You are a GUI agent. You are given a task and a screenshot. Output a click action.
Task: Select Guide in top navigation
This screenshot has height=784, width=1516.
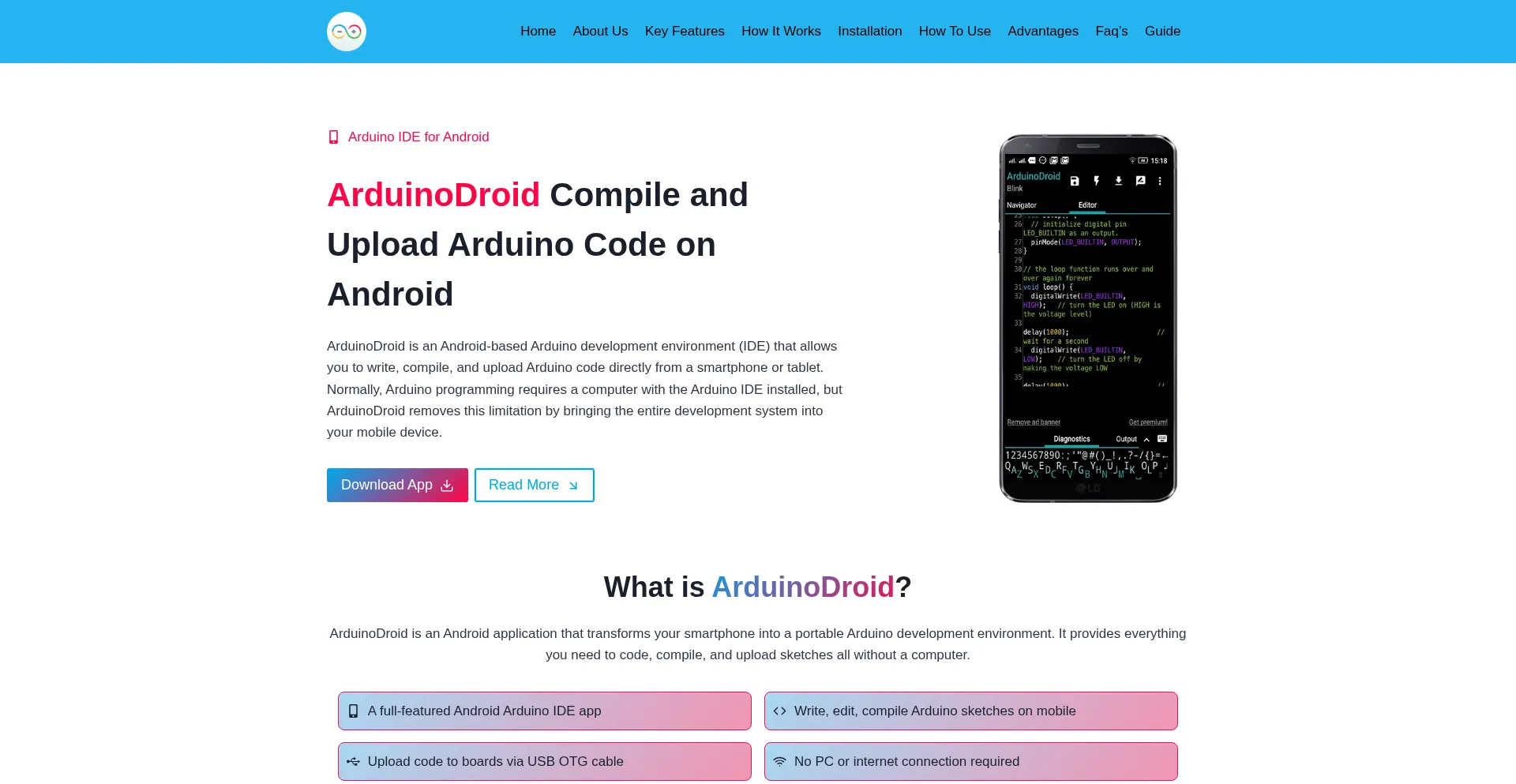(x=1162, y=31)
